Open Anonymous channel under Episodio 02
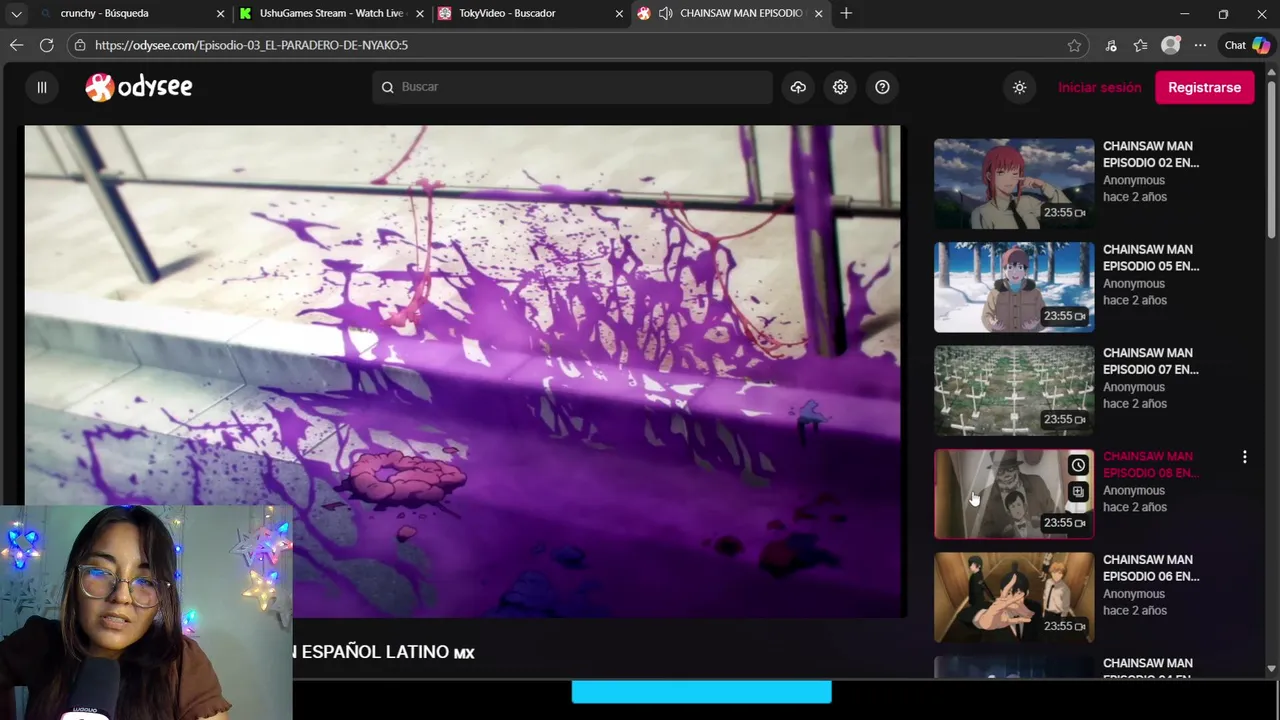1280x720 pixels. (1134, 181)
